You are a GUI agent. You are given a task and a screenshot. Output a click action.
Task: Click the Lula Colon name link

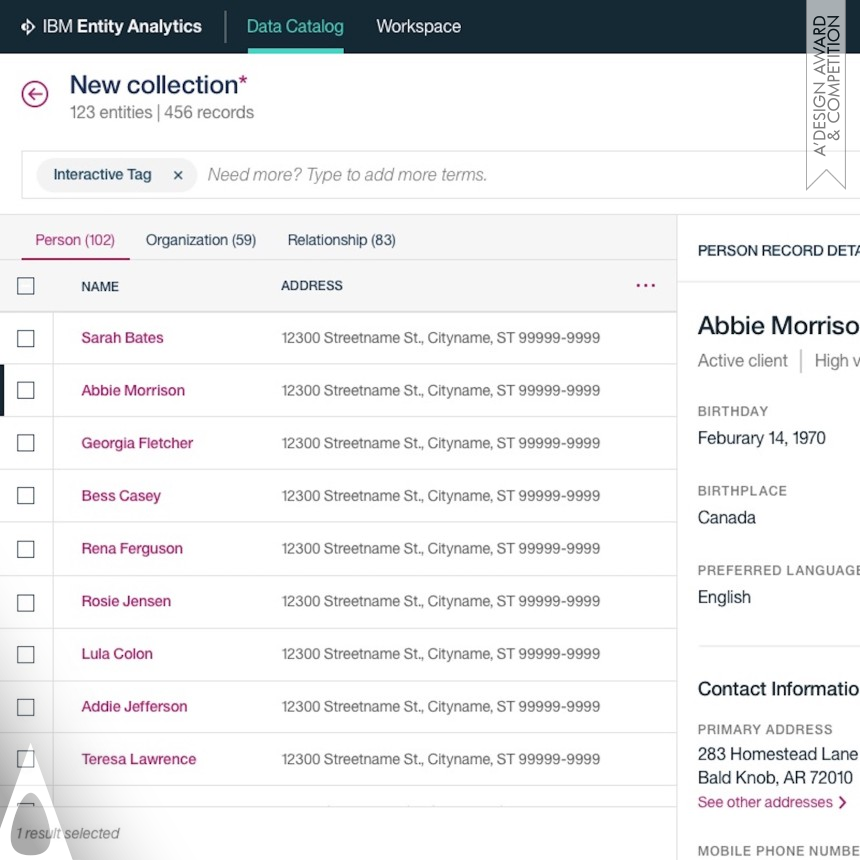pyautogui.click(x=116, y=654)
